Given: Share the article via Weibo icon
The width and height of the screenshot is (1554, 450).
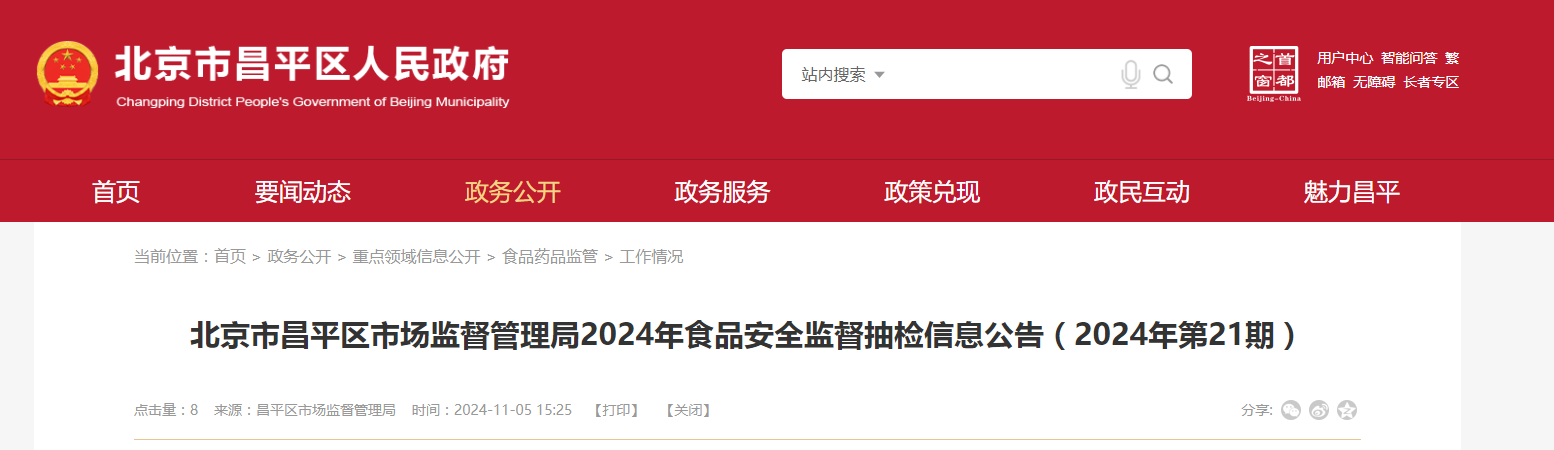Looking at the screenshot, I should pyautogui.click(x=1319, y=410).
